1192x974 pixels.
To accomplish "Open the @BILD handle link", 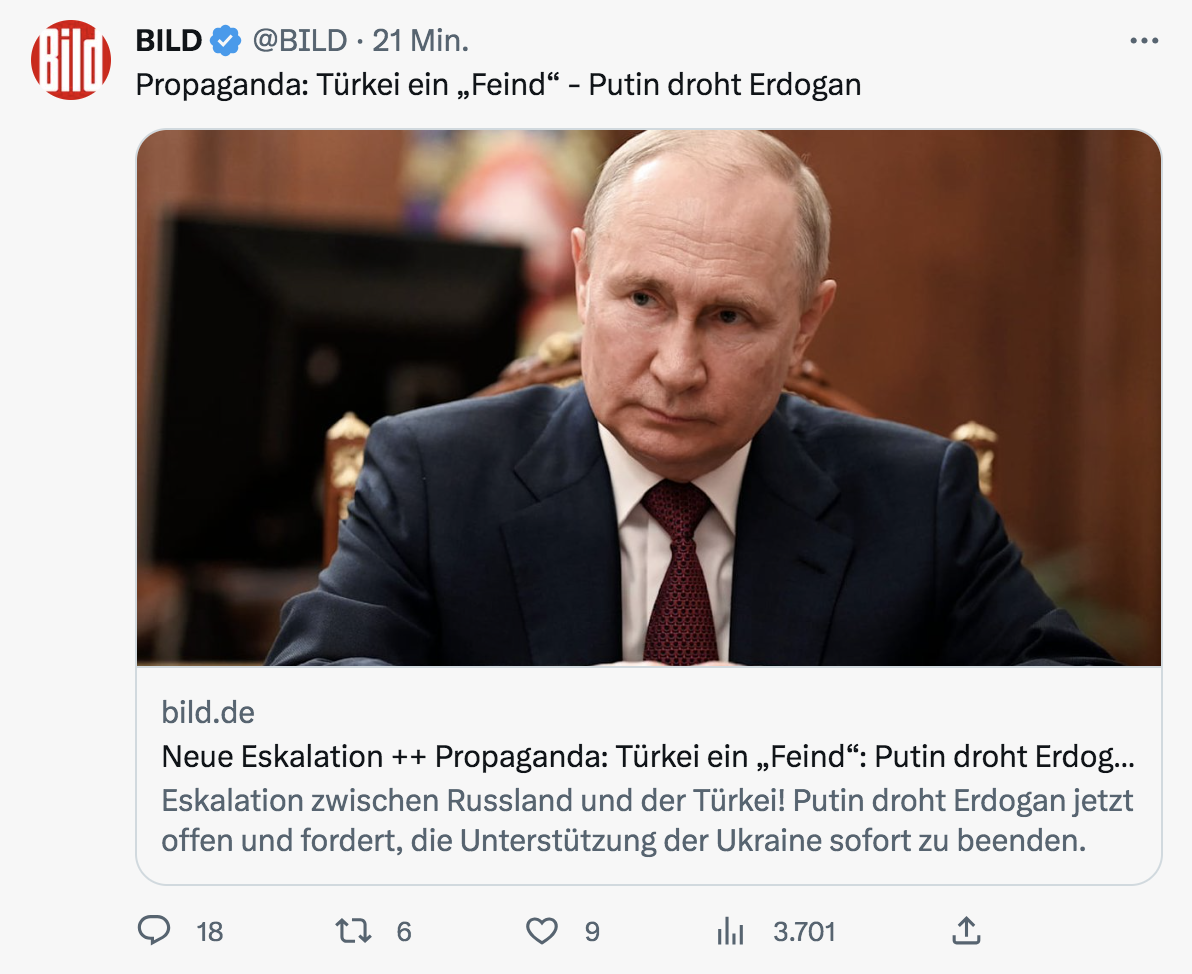I will point(299,41).
